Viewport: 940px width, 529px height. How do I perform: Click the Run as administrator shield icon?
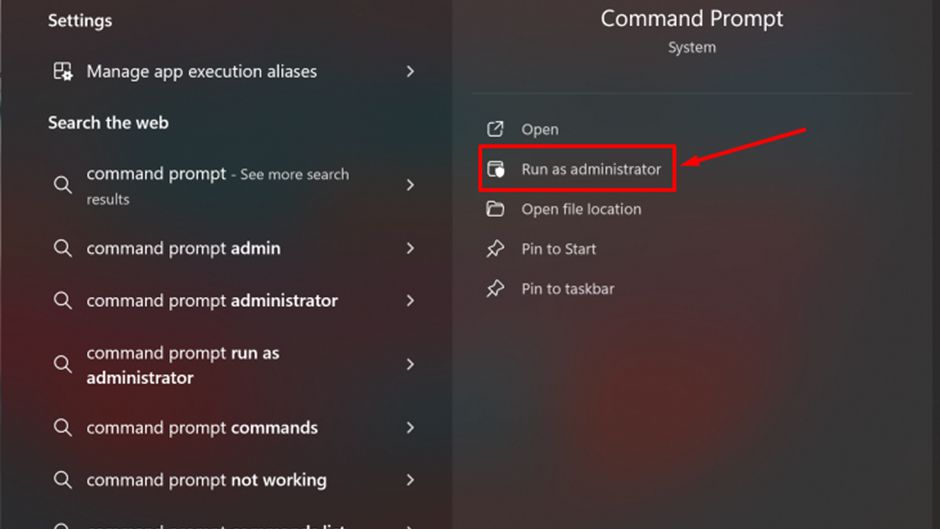(x=495, y=169)
